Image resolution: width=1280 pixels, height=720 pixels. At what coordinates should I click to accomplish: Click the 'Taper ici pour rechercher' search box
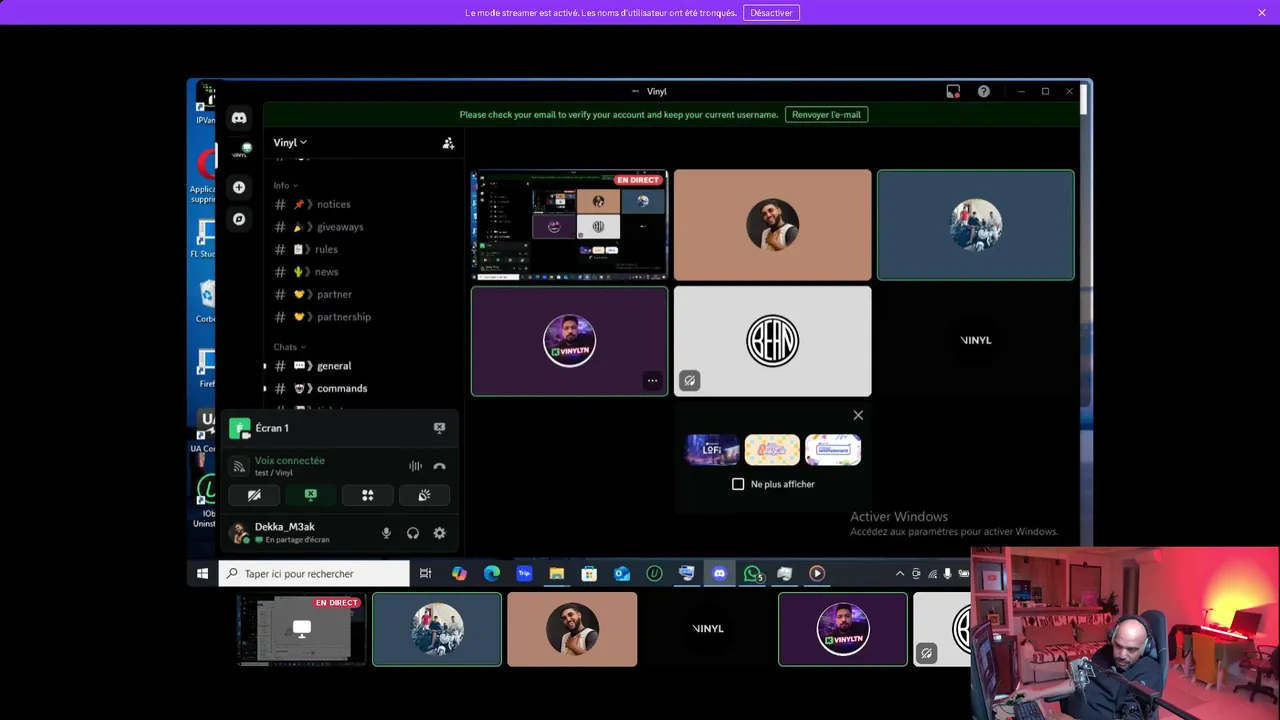click(314, 573)
